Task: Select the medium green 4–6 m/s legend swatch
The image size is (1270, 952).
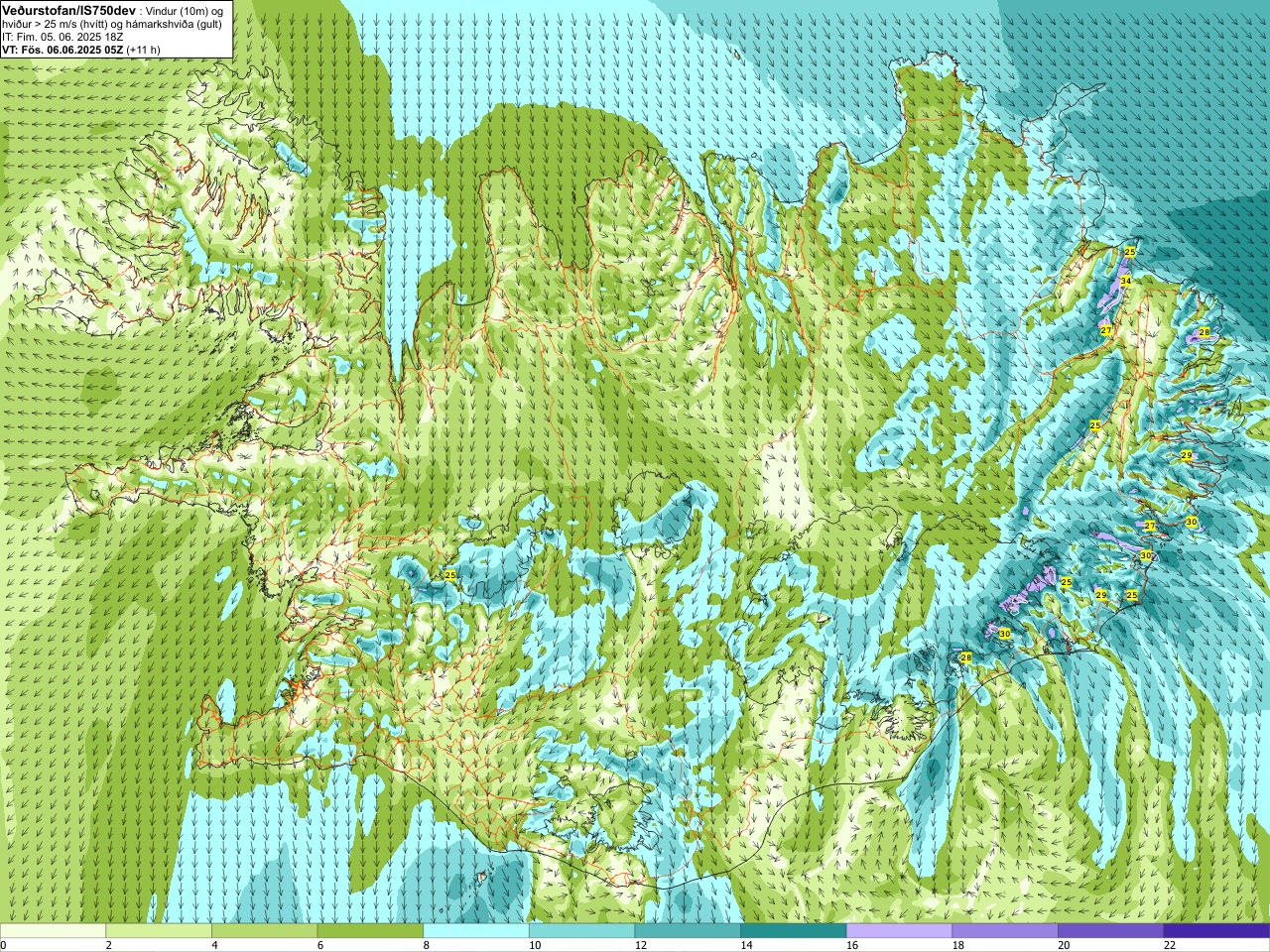Action: tap(264, 931)
